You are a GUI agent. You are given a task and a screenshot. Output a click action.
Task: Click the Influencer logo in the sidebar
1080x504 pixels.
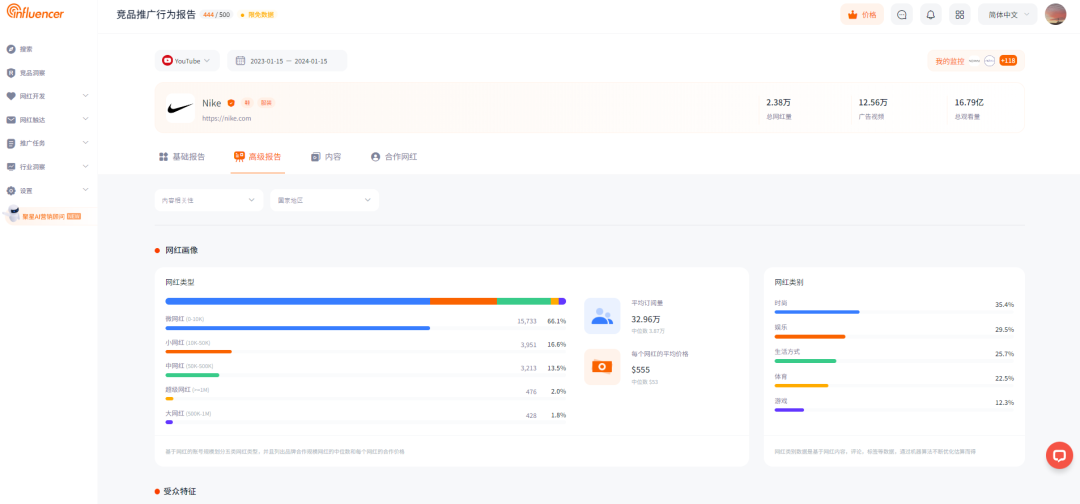(x=34, y=12)
